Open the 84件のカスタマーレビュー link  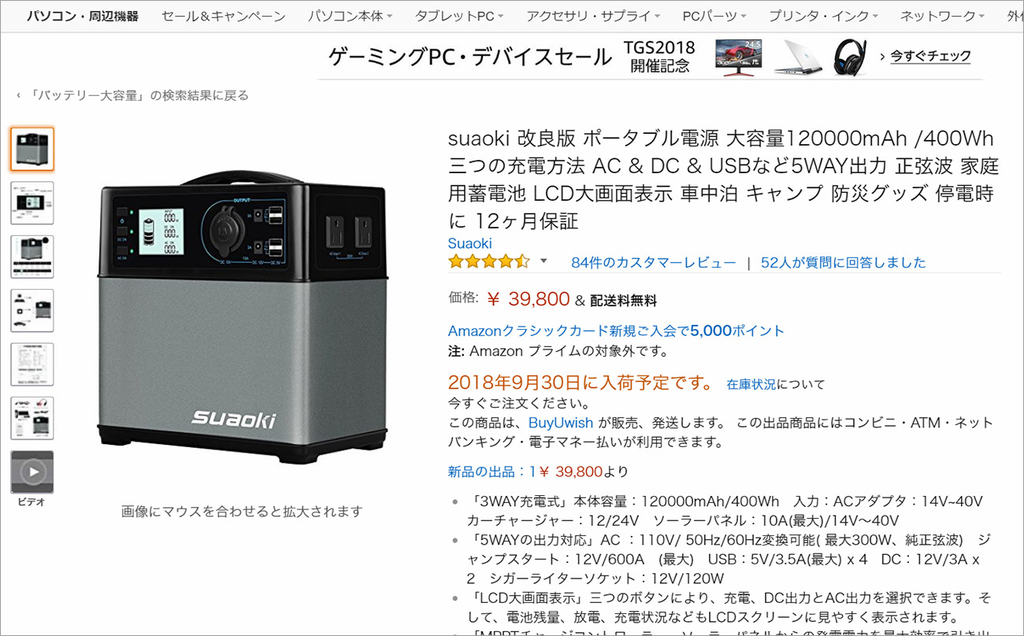(x=653, y=262)
